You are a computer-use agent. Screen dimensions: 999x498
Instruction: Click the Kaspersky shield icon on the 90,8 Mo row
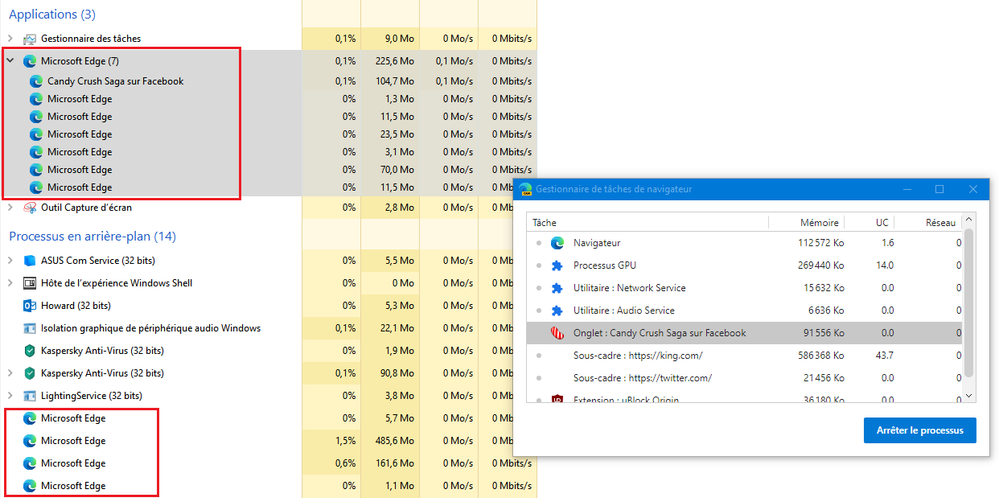29,373
